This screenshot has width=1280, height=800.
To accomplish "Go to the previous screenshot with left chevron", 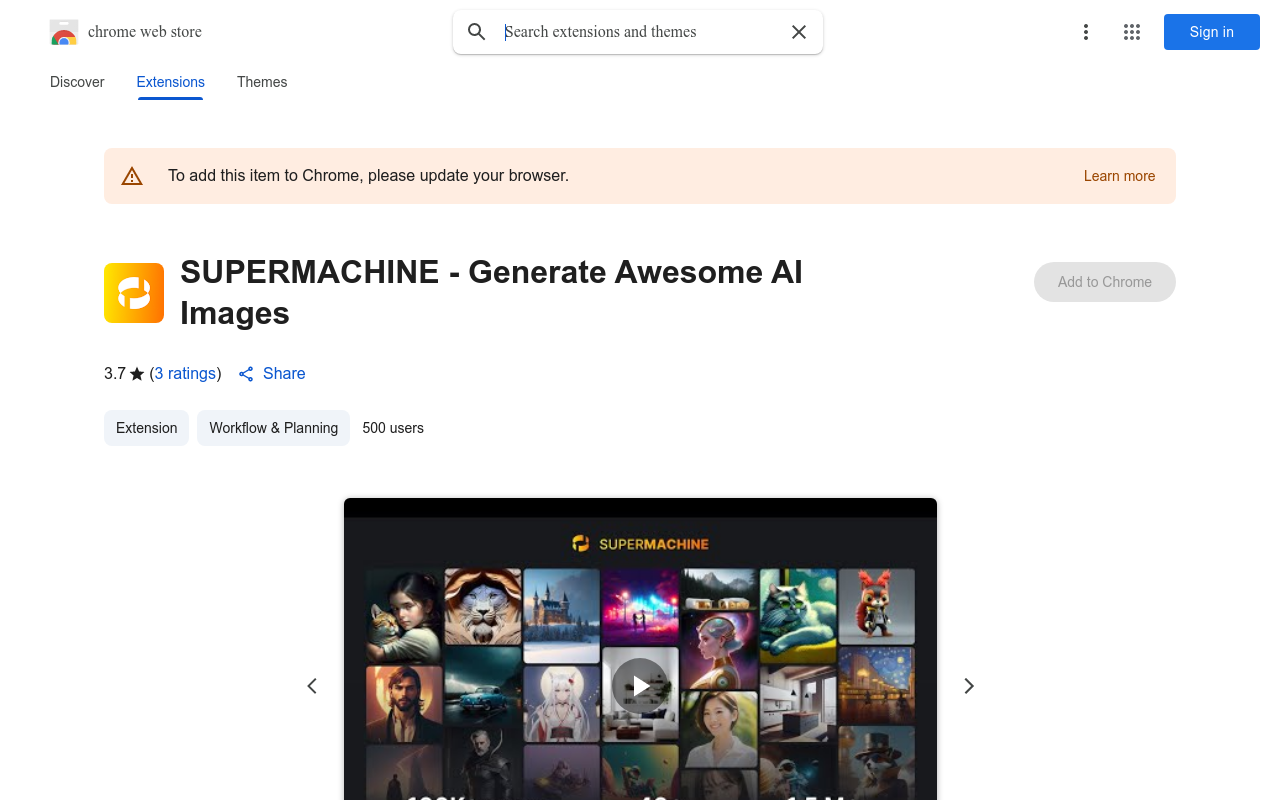I will 312,686.
